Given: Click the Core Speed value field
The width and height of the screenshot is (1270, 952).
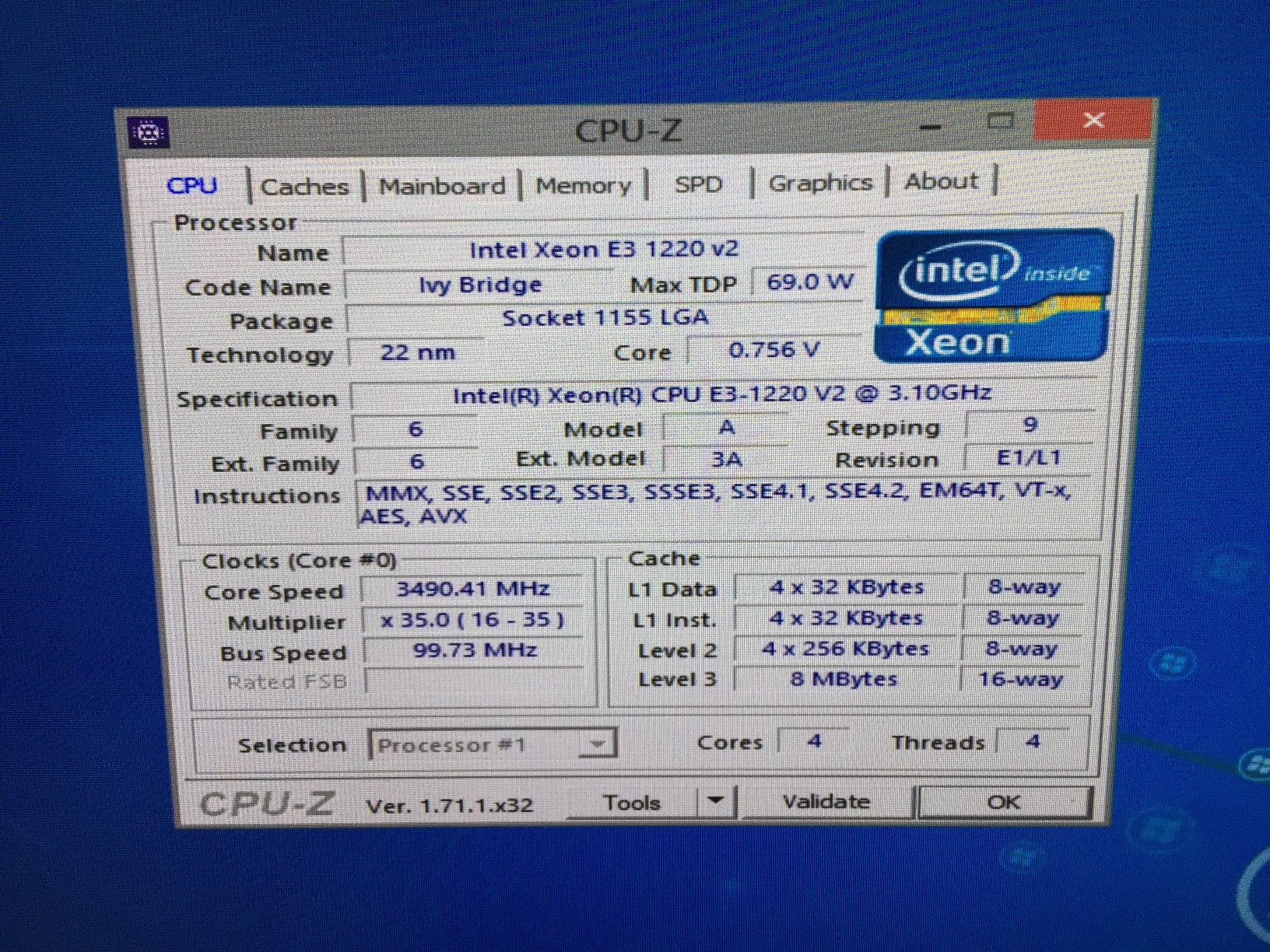Looking at the screenshot, I should [x=473, y=590].
